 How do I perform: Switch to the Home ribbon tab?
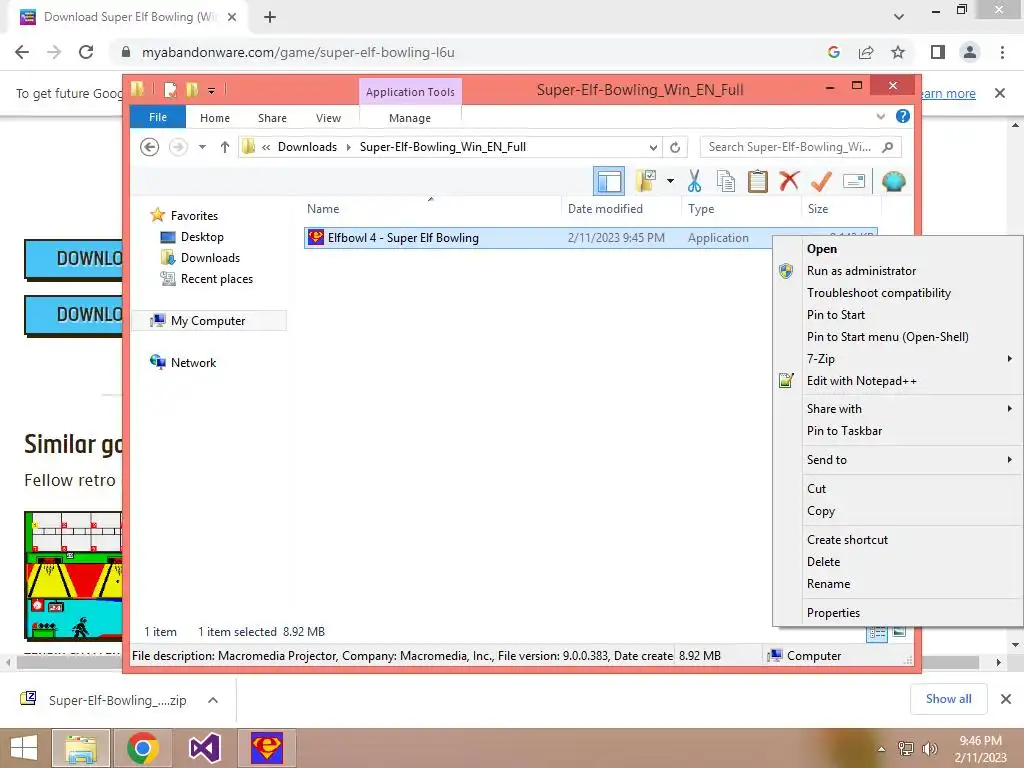coord(215,118)
